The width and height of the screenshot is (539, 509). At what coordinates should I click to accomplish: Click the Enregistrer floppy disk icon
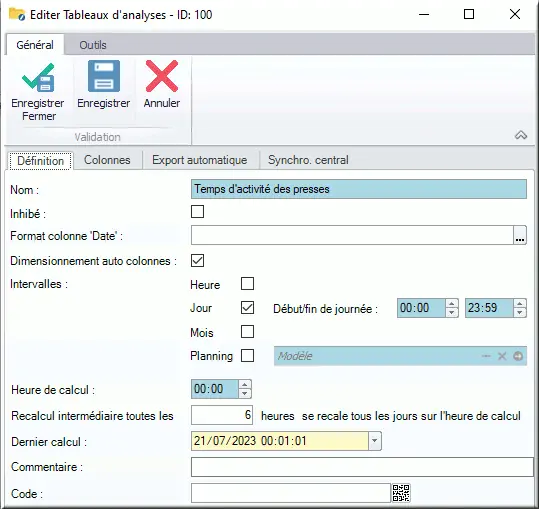(x=103, y=76)
